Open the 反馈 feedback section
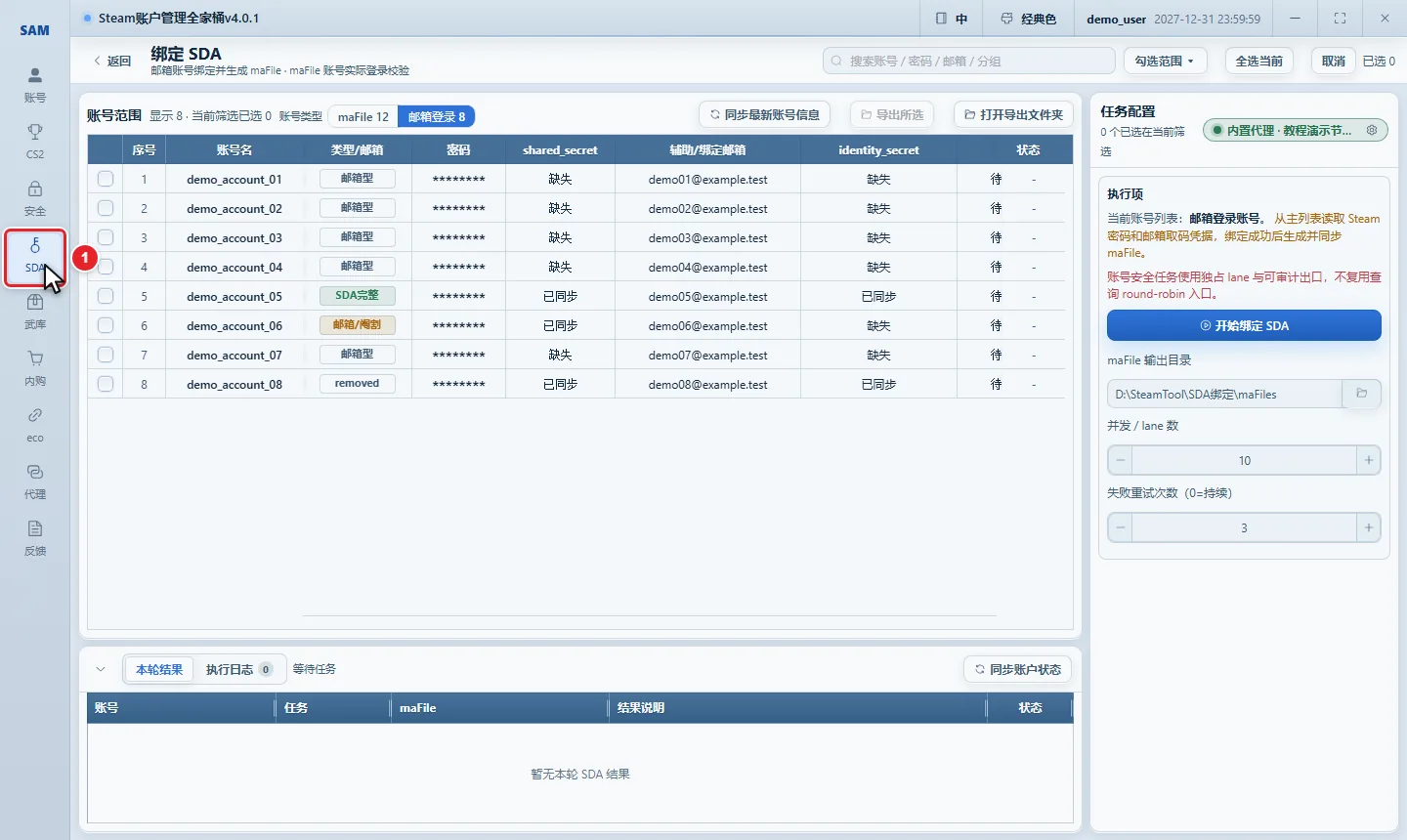Viewport: 1407px width, 840px height. click(x=35, y=538)
